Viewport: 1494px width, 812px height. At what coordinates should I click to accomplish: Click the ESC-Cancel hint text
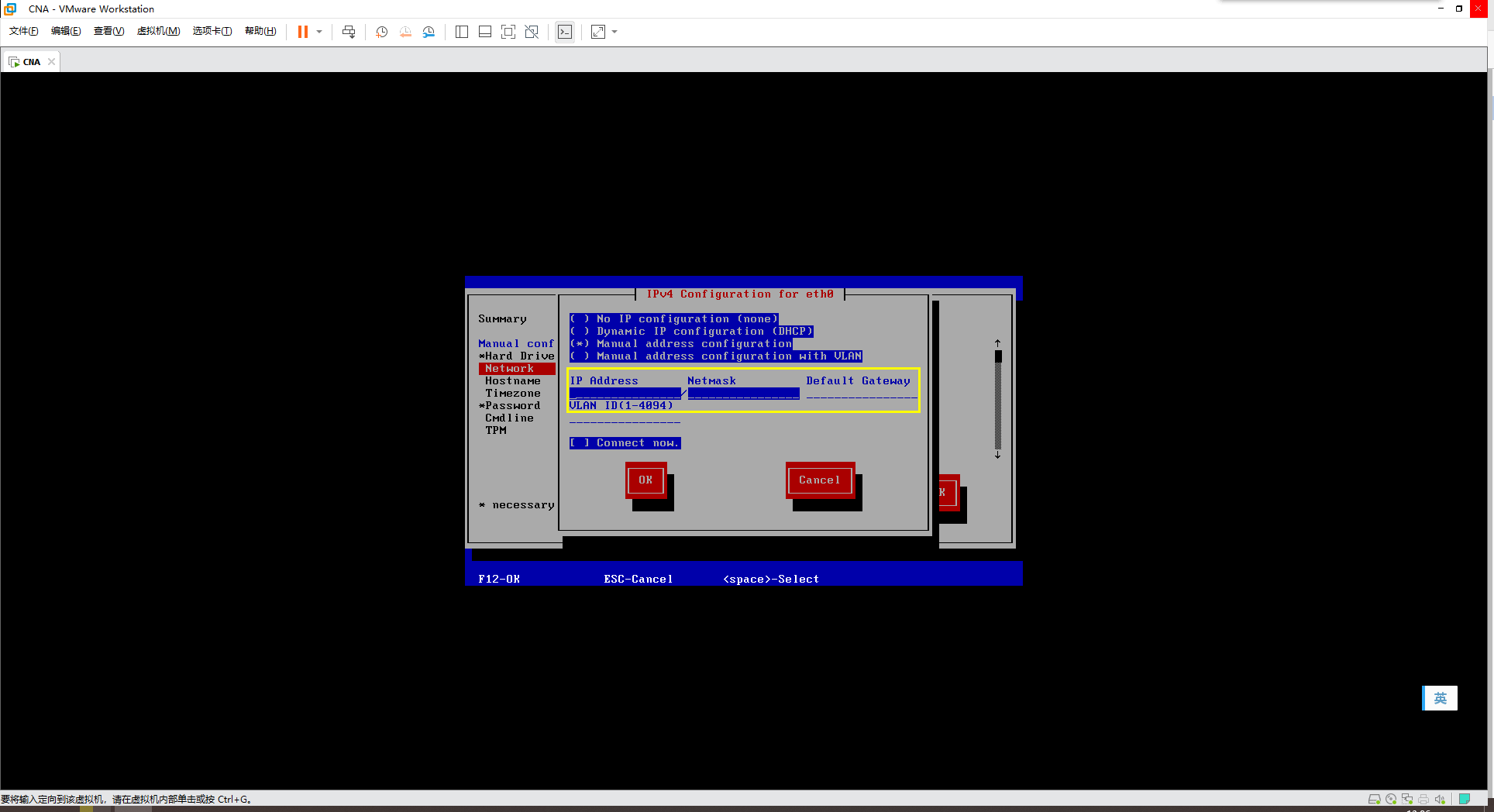coord(639,580)
